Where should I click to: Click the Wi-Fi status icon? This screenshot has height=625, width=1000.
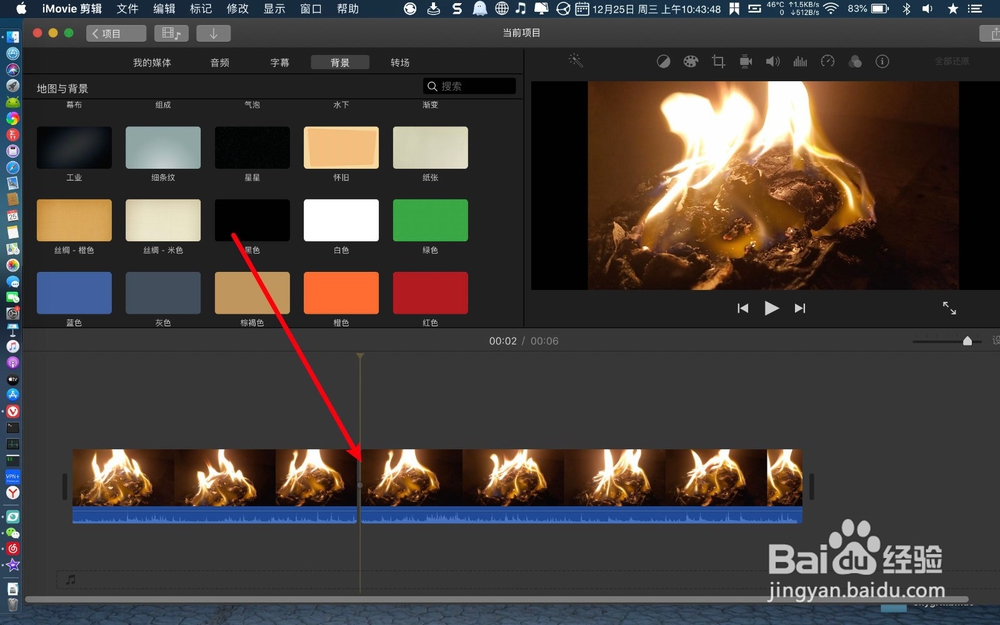pyautogui.click(x=830, y=9)
